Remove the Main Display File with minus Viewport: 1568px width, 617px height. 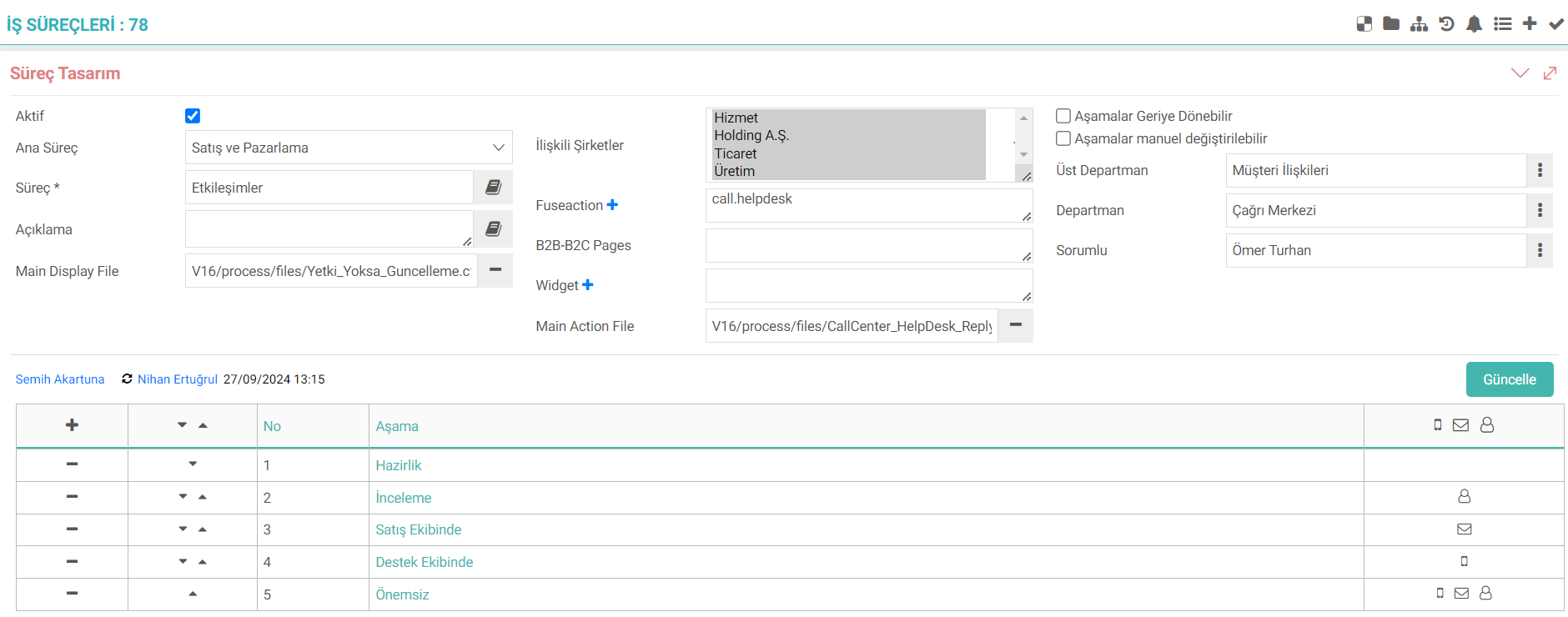[495, 270]
